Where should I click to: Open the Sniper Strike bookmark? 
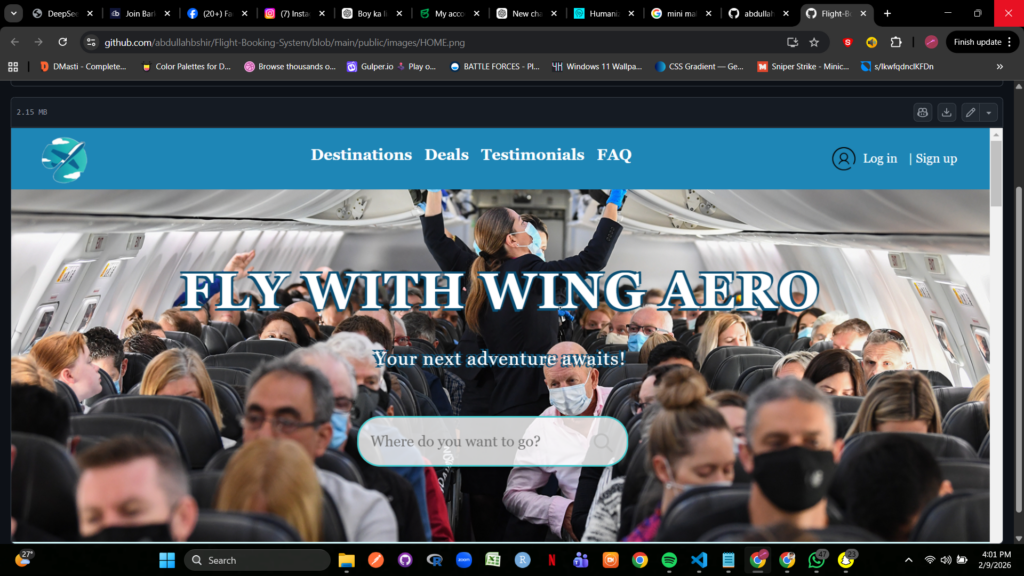pos(803,67)
